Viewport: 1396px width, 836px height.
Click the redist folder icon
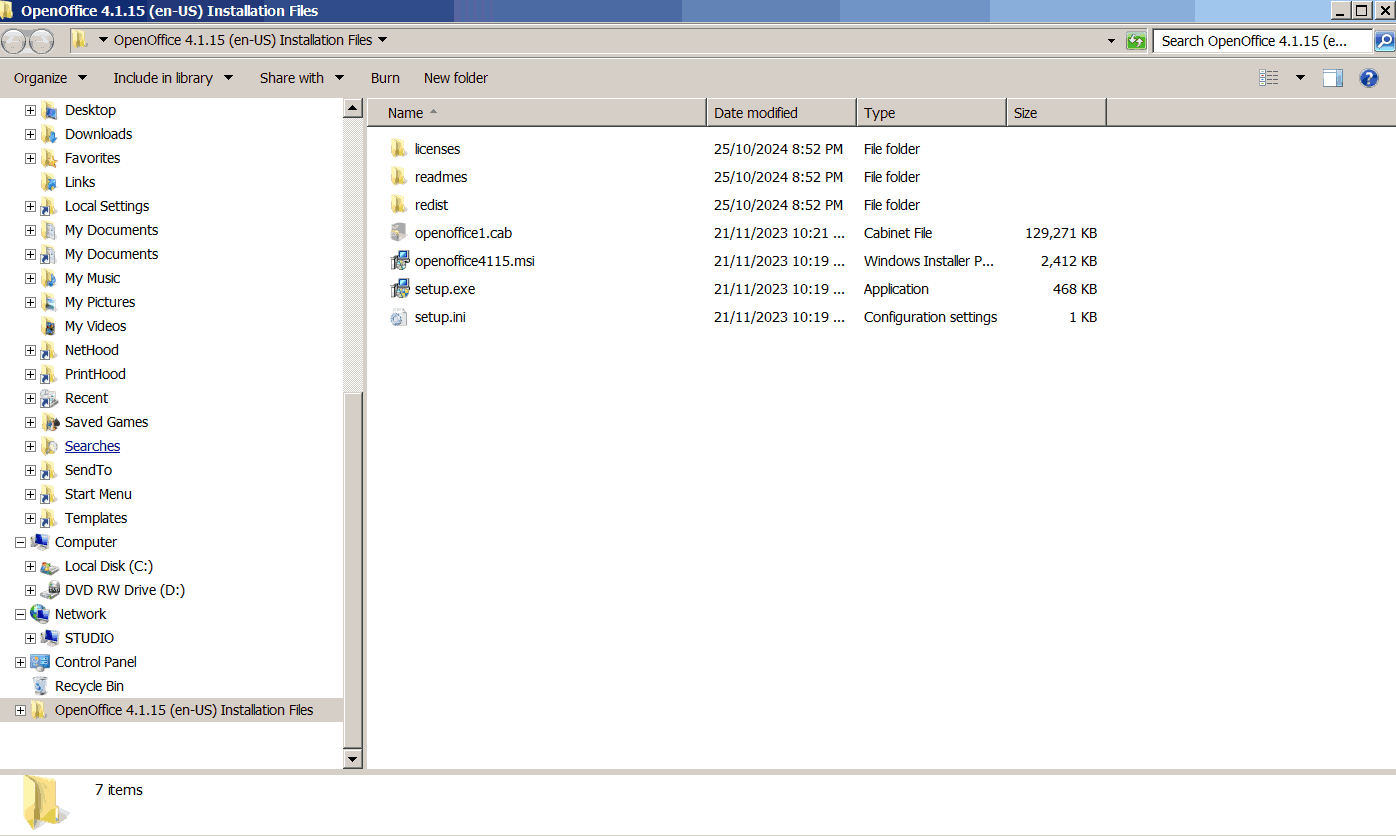click(399, 205)
